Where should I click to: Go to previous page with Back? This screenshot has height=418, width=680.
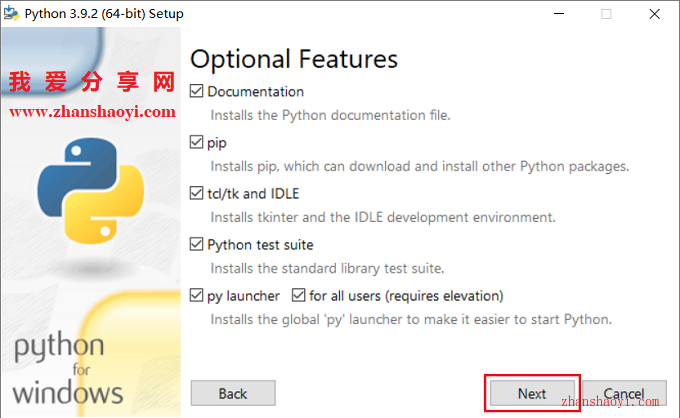coord(233,393)
